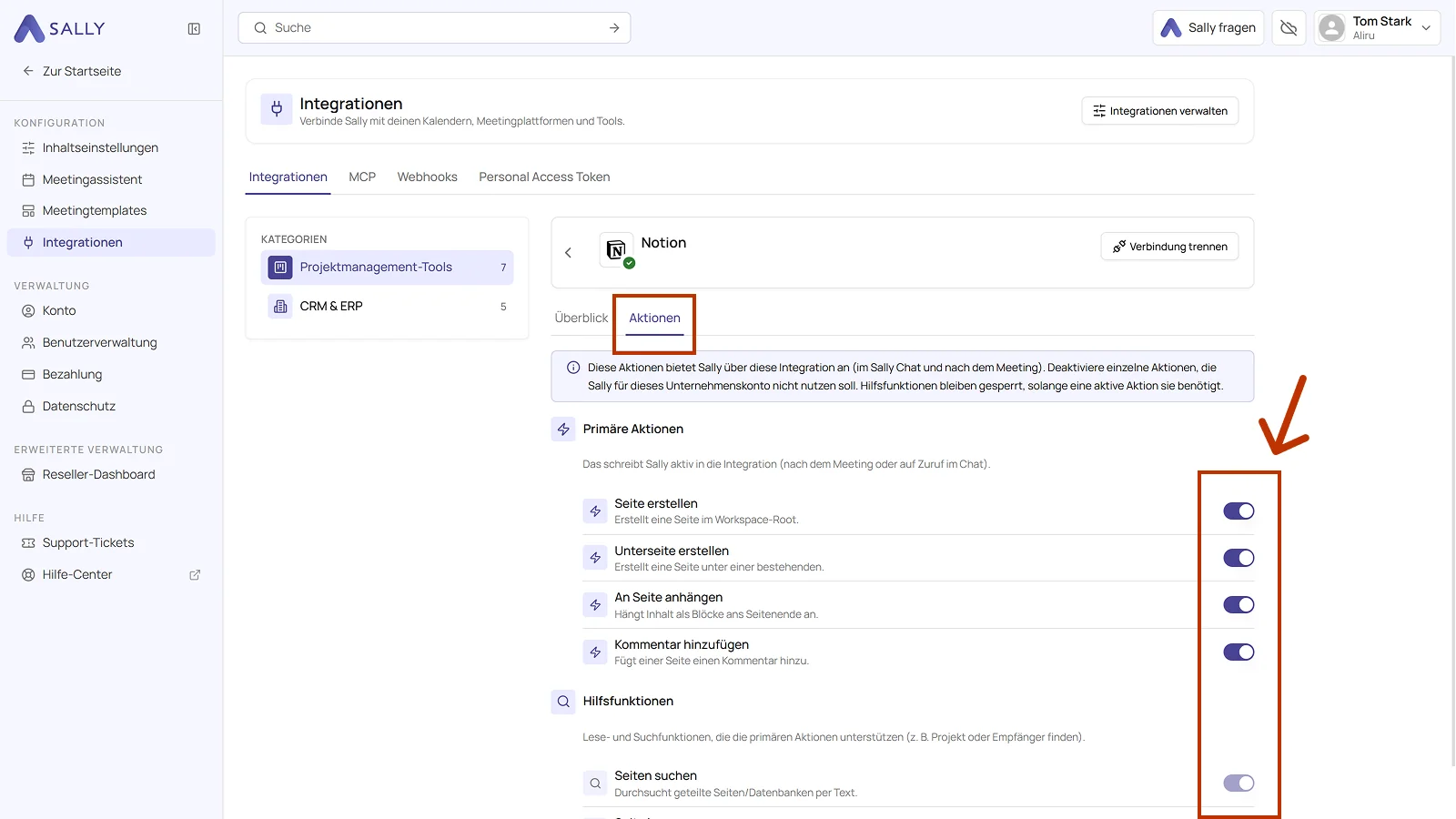Click the Meetingassistent calendar icon

pos(28,180)
